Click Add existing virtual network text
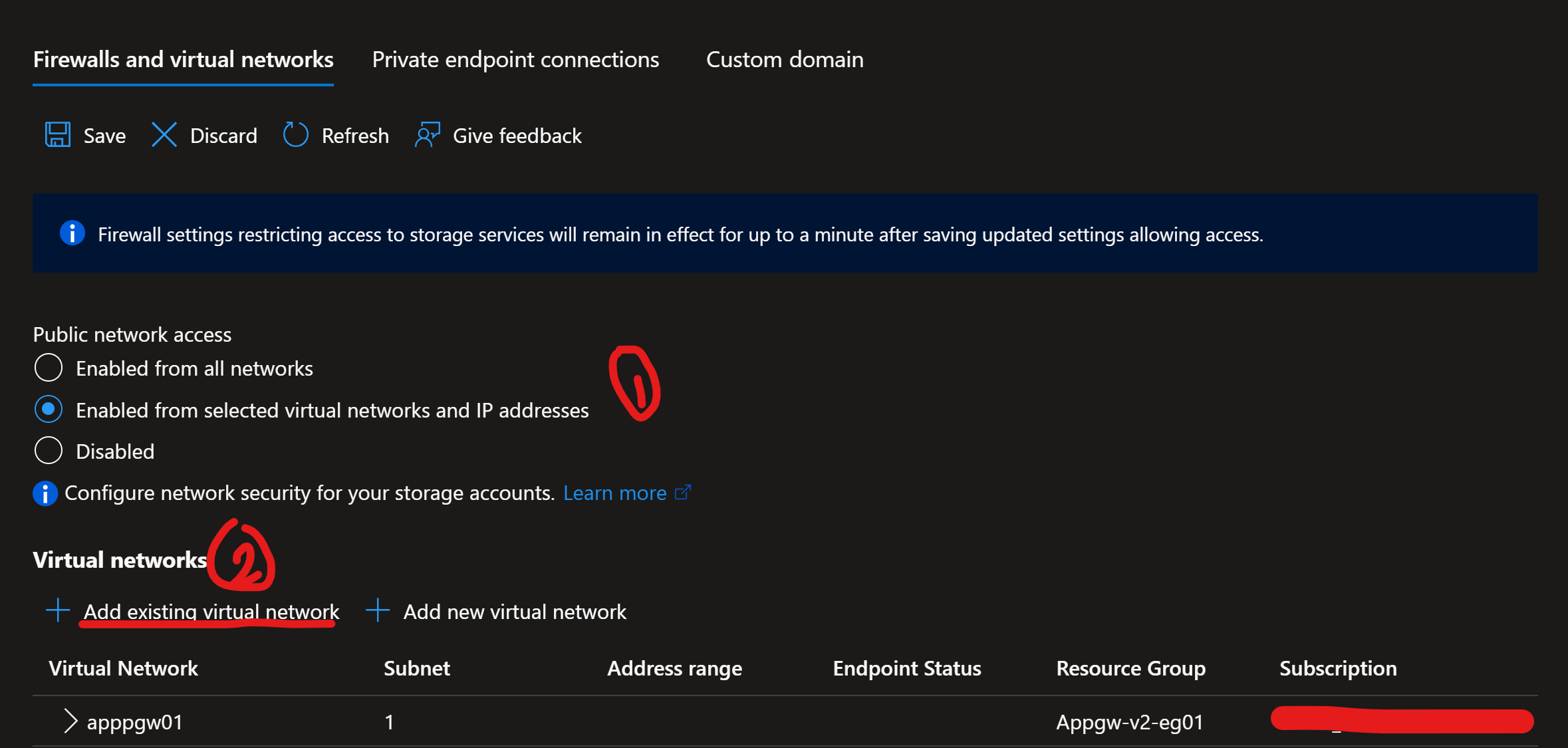 (x=211, y=611)
